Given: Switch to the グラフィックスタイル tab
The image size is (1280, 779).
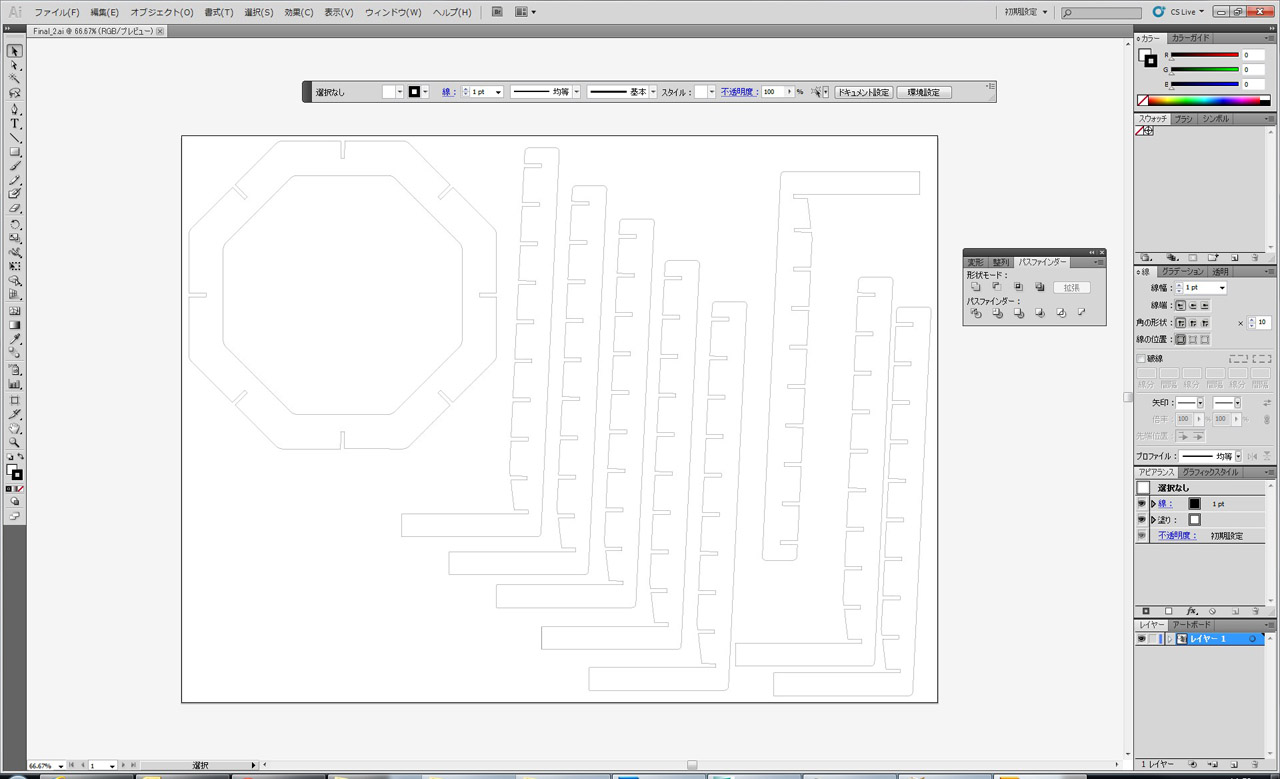Looking at the screenshot, I should click(1210, 472).
